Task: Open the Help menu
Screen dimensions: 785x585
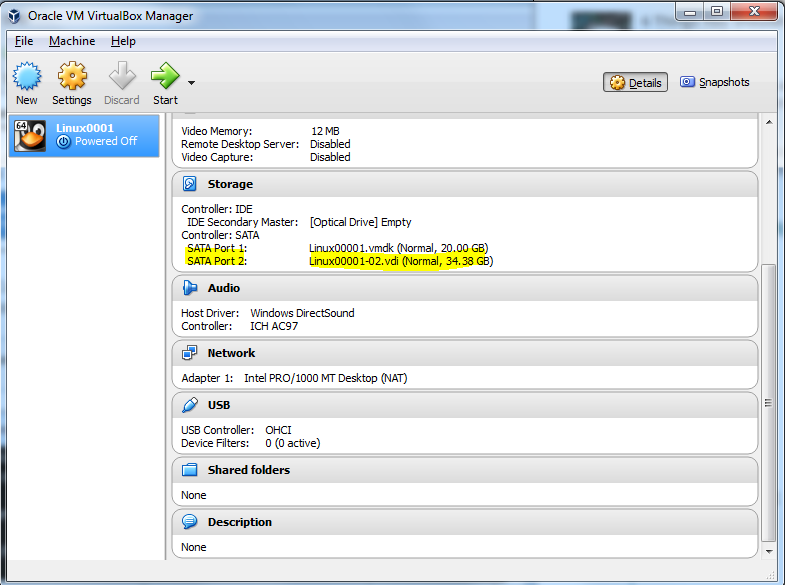Action: point(123,41)
